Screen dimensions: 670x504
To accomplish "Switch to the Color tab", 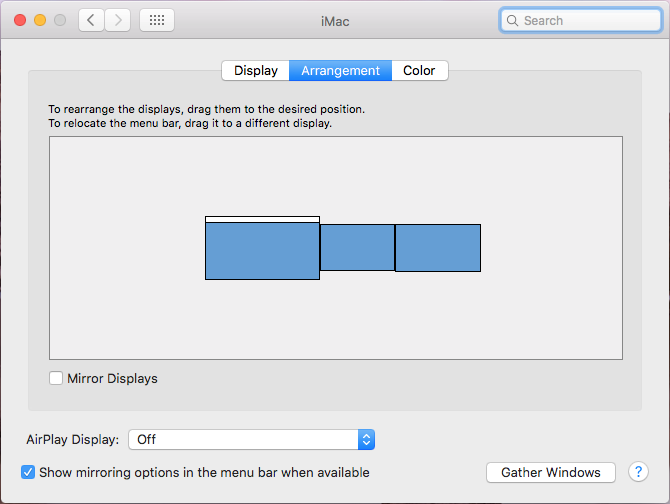I will pos(420,70).
